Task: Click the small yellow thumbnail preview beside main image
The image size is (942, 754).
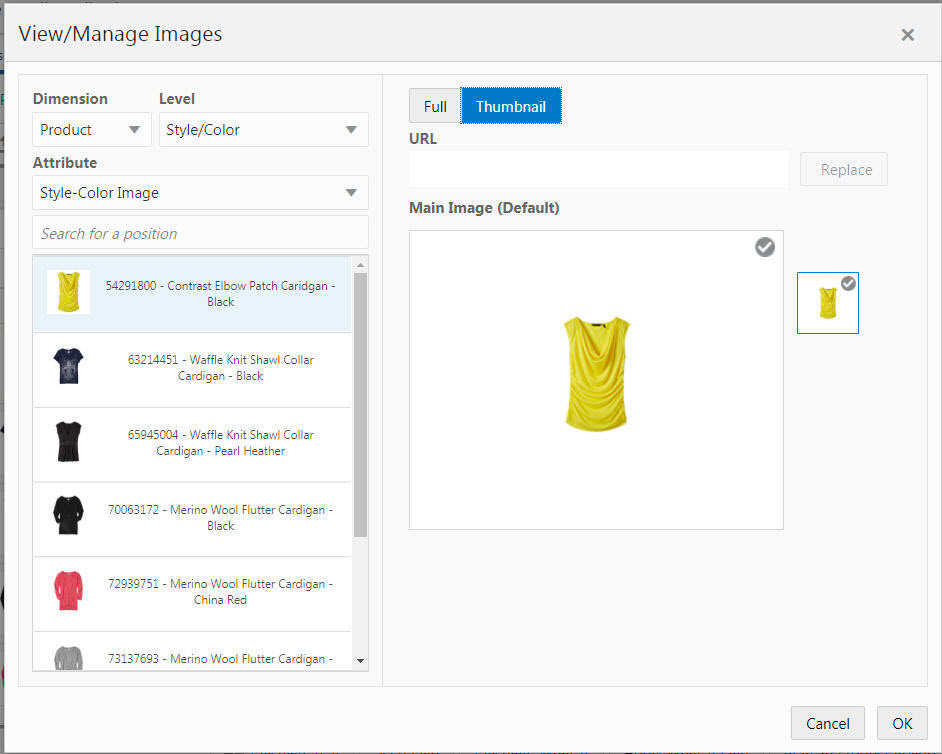Action: point(827,303)
